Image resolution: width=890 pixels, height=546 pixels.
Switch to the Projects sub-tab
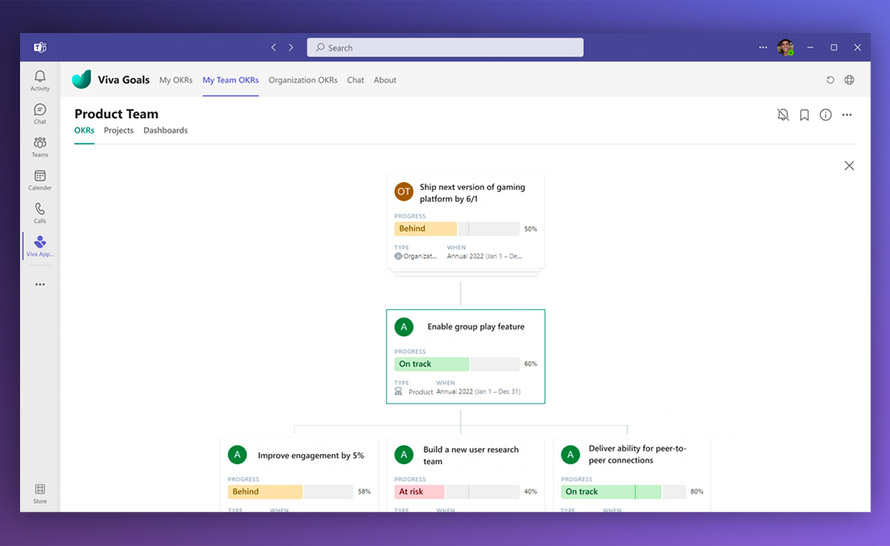pos(119,130)
